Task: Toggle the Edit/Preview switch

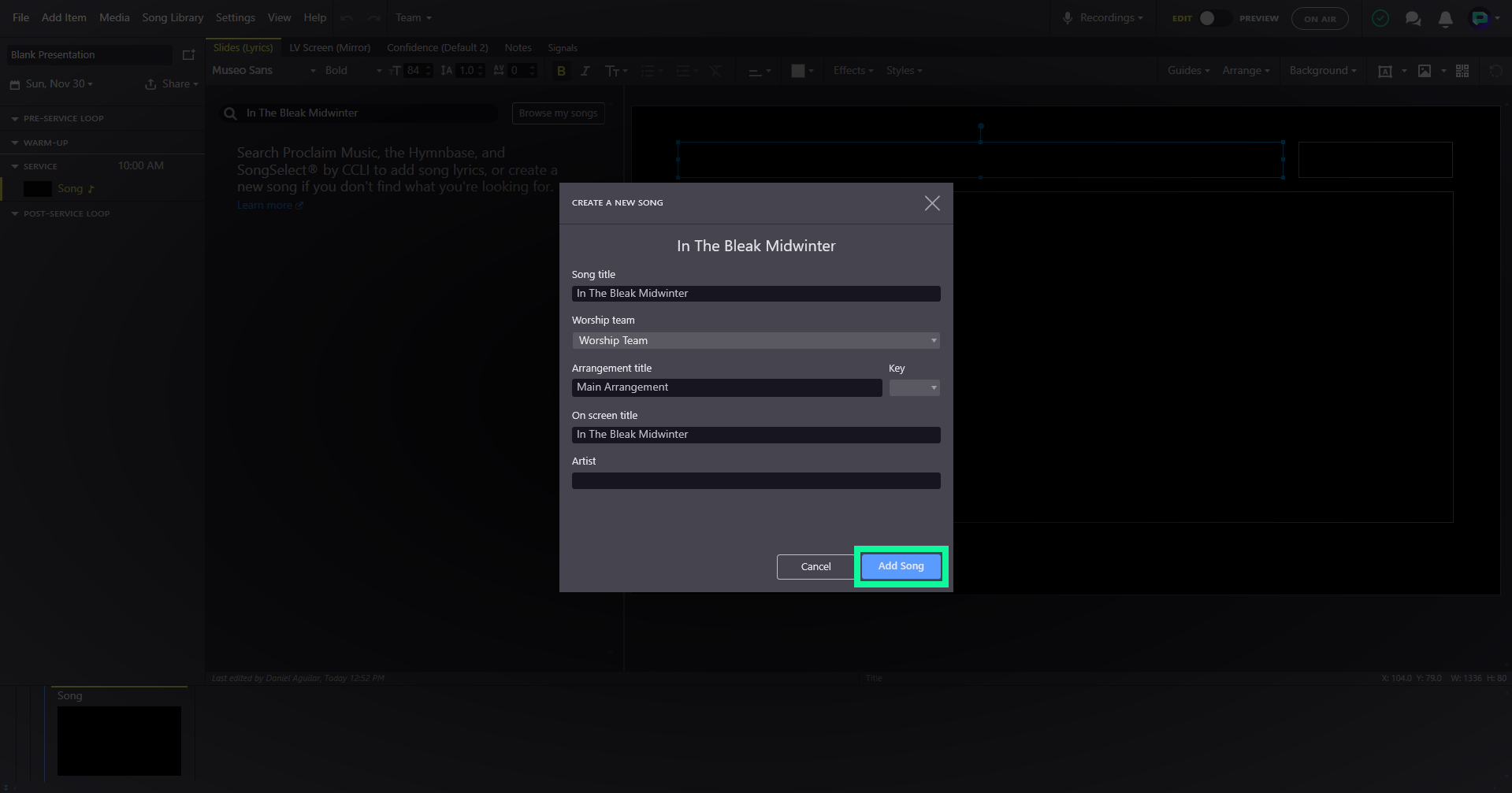Action: pyautogui.click(x=1214, y=18)
